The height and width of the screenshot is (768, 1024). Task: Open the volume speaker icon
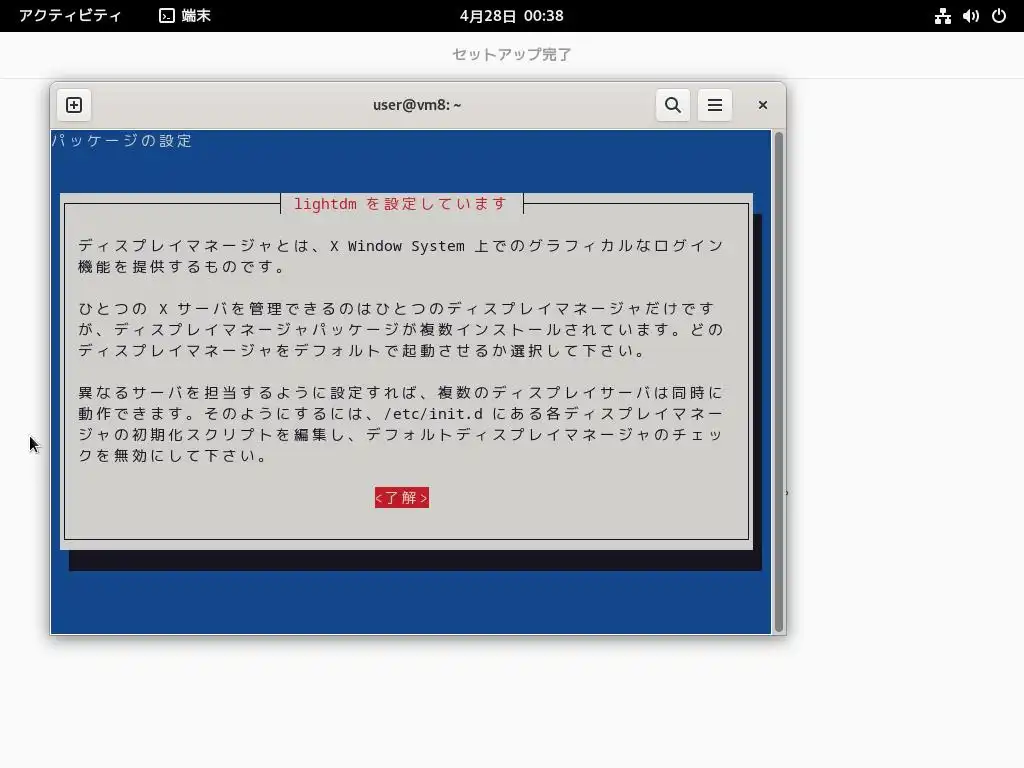coord(970,16)
